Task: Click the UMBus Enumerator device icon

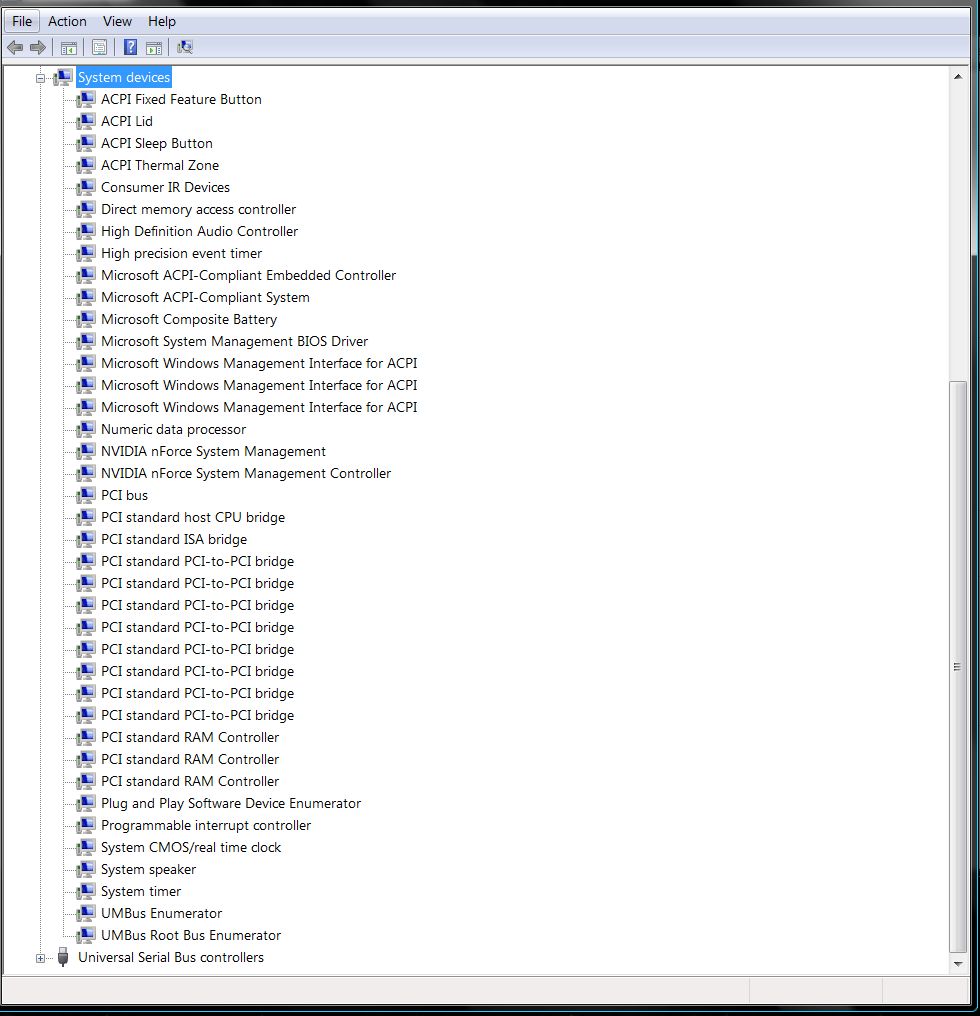Action: coord(86,914)
